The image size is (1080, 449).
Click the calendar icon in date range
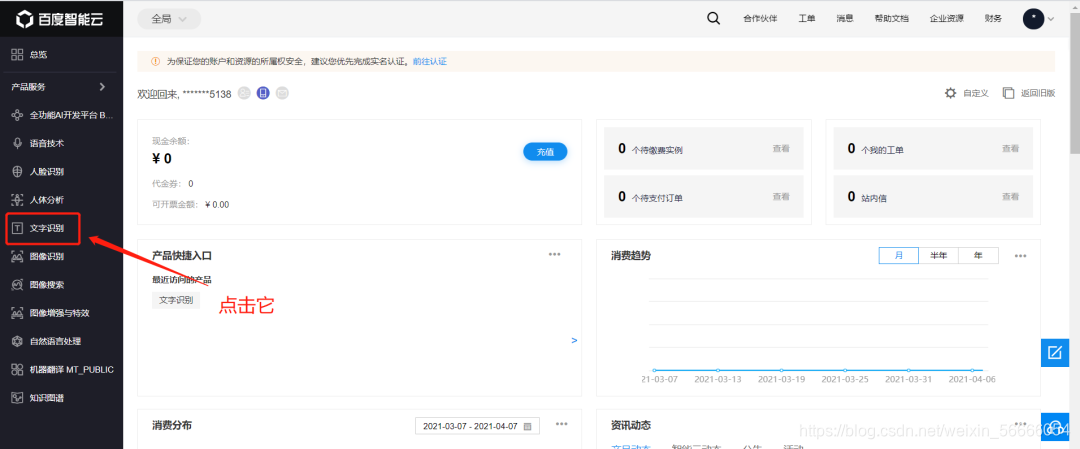coord(528,426)
